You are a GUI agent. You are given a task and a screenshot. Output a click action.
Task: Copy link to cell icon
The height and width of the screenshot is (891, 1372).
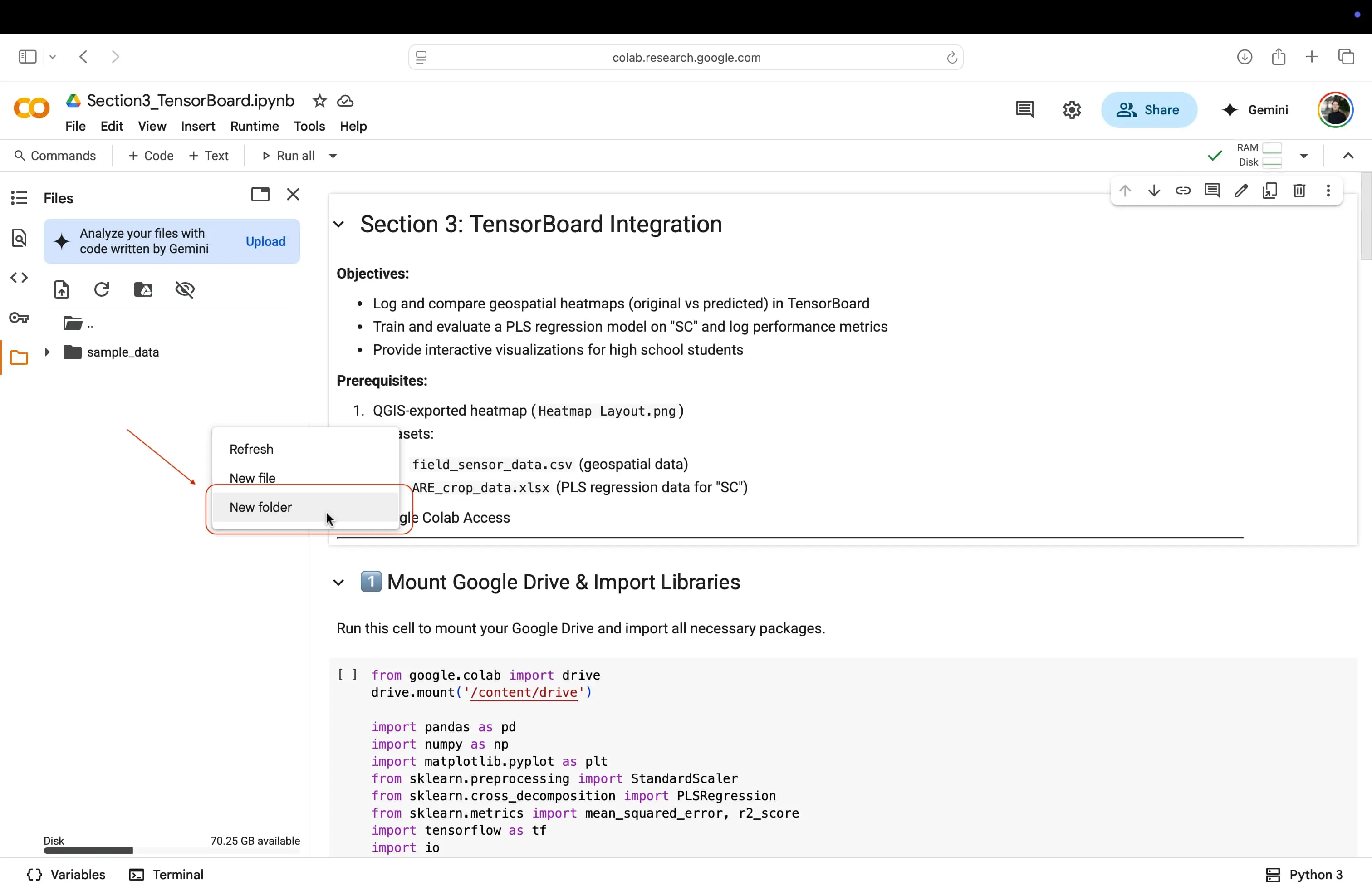1183,191
